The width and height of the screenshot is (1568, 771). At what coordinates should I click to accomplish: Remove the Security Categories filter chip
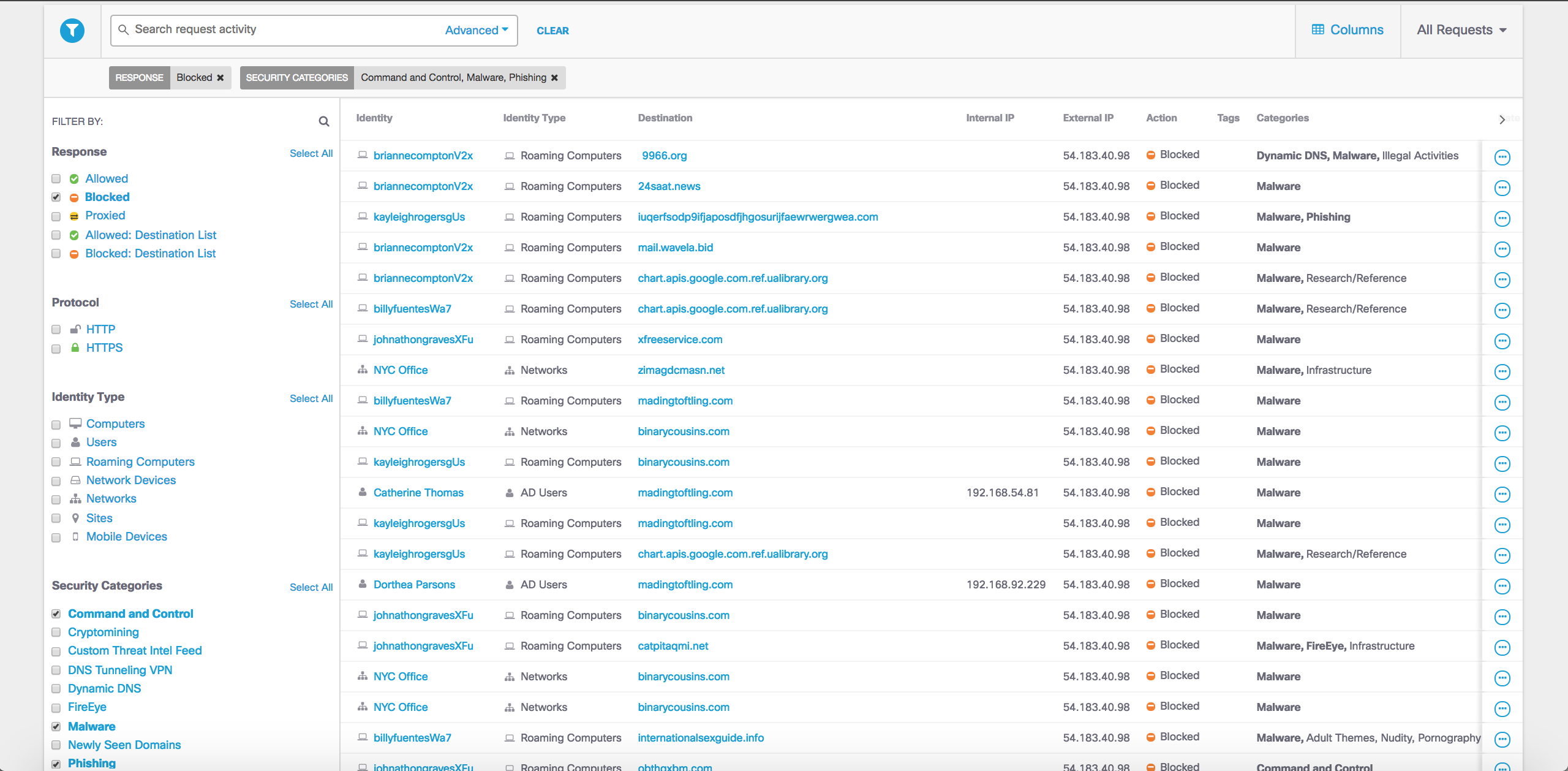554,78
